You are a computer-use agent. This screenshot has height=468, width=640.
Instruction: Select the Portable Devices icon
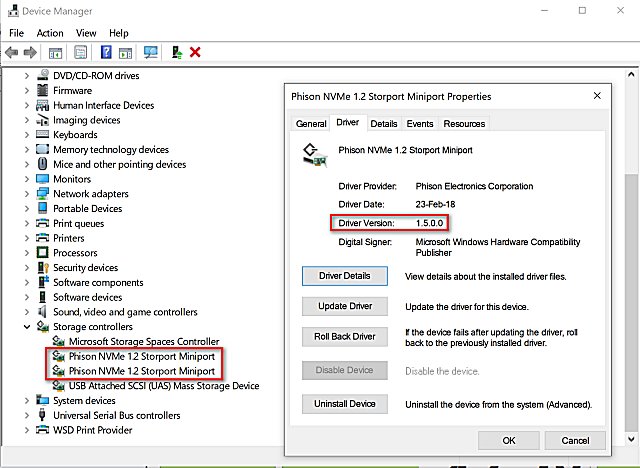(42, 208)
